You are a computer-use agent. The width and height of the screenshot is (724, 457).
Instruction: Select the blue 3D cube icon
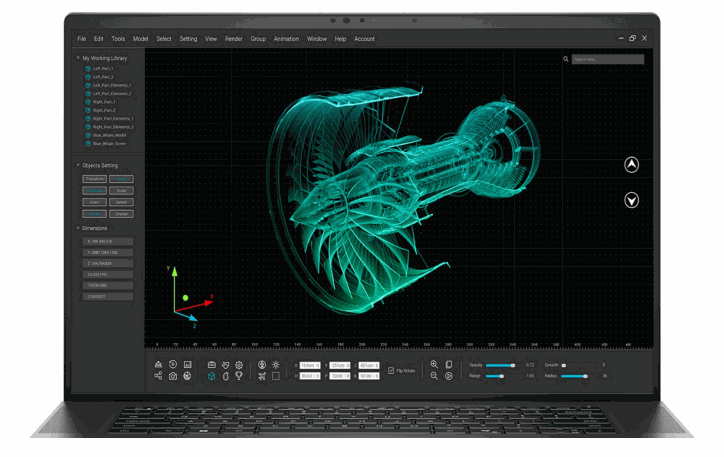click(x=211, y=376)
